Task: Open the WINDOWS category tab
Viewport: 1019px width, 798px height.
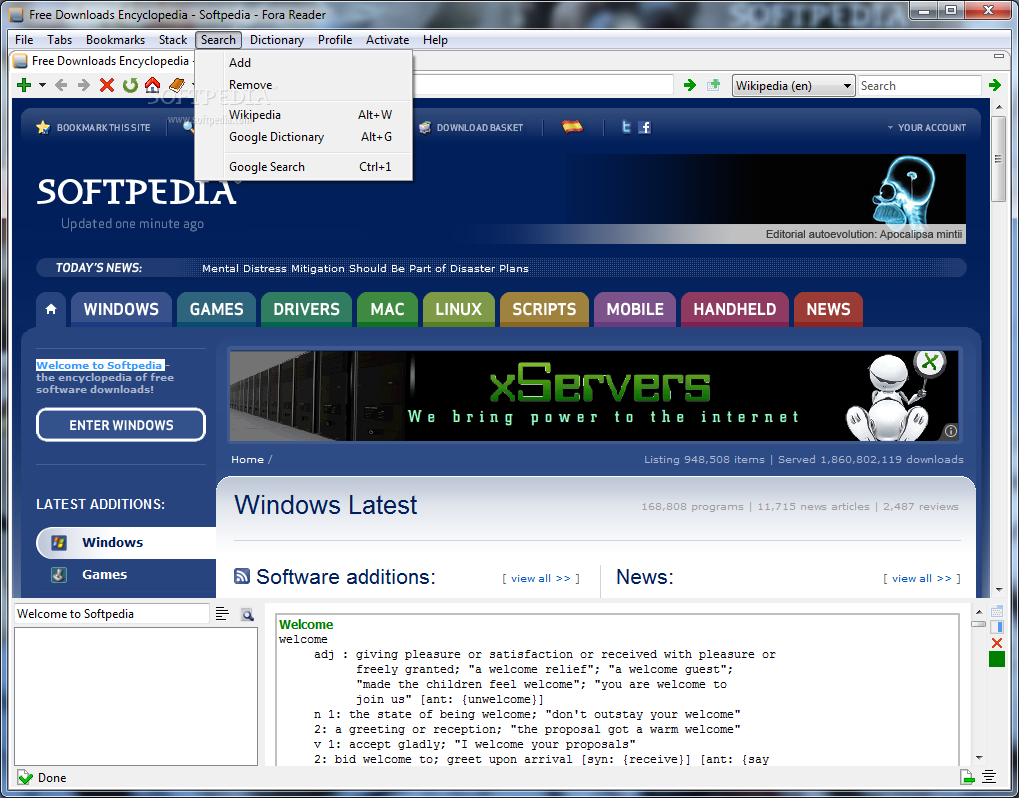Action: point(121,309)
